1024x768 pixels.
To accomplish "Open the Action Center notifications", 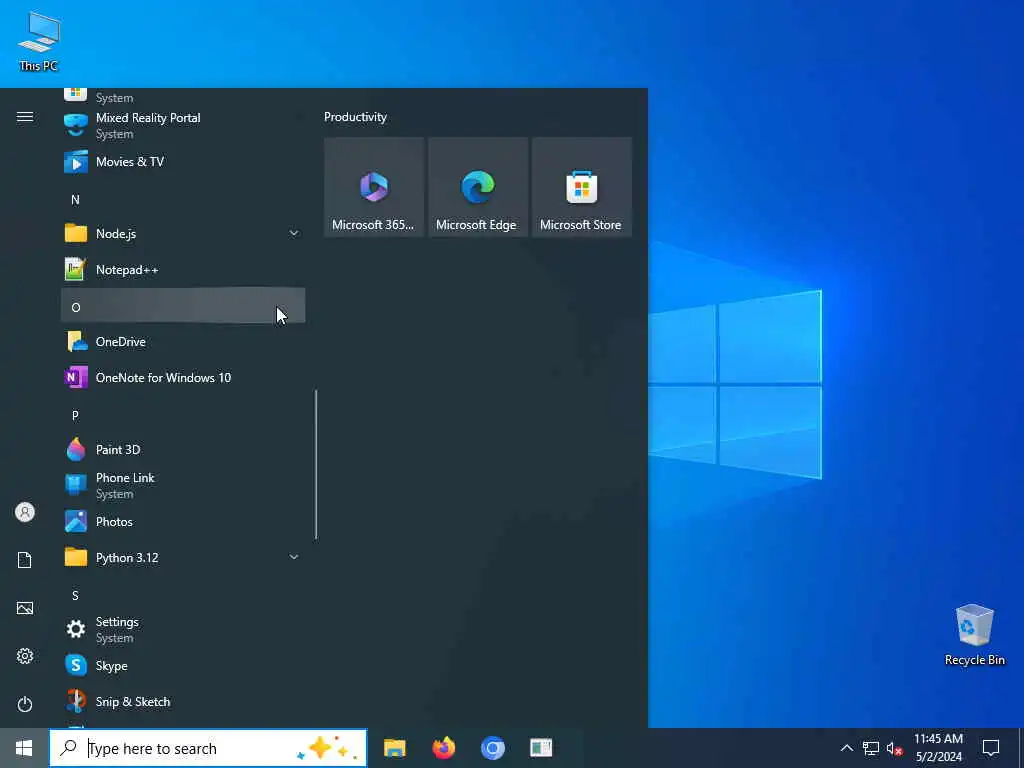I will pyautogui.click(x=991, y=748).
